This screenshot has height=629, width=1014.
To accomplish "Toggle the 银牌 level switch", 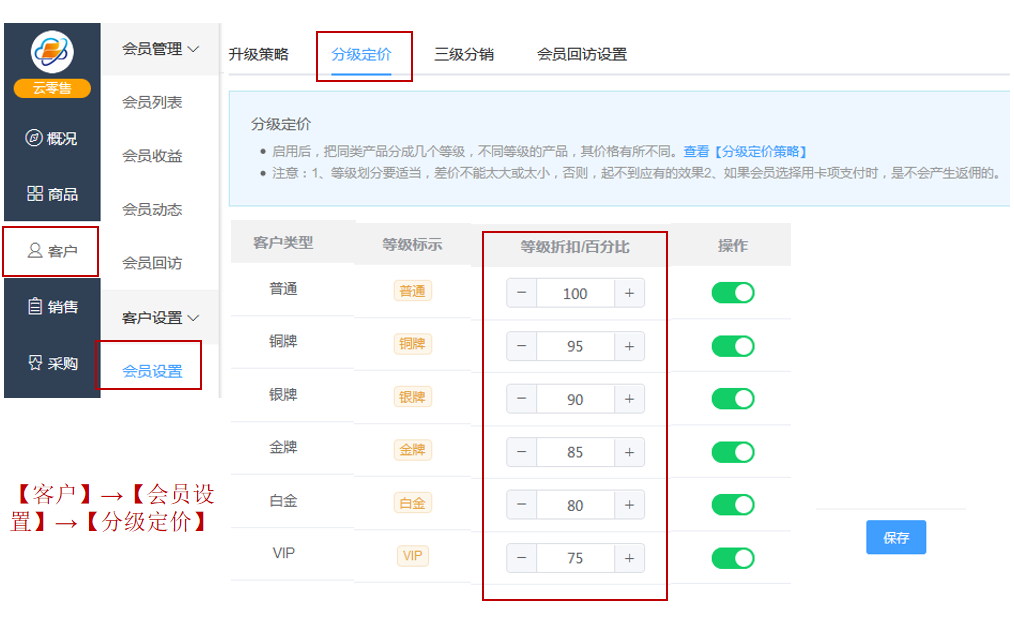I will coord(733,399).
